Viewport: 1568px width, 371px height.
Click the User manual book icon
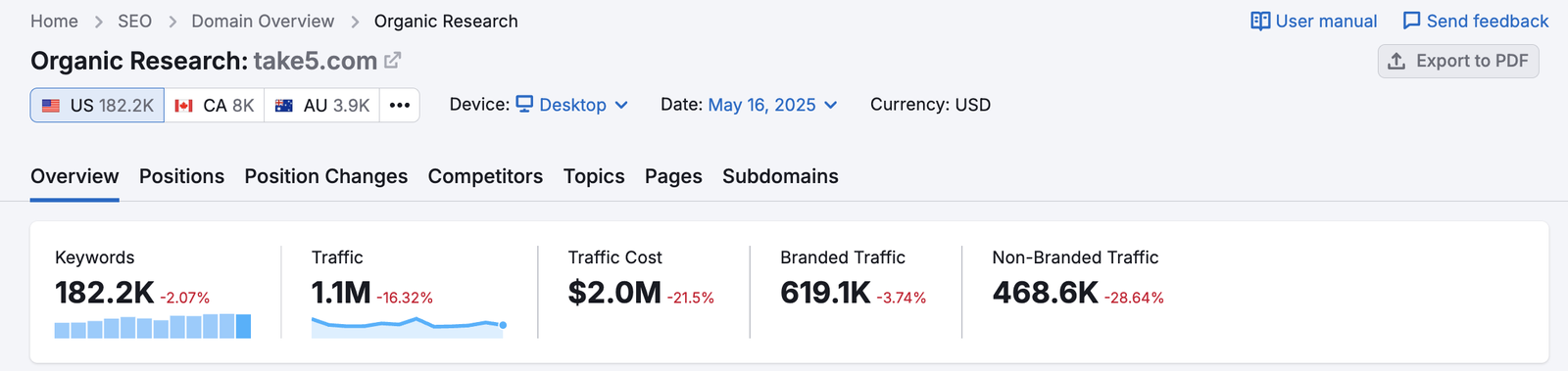coord(1260,21)
